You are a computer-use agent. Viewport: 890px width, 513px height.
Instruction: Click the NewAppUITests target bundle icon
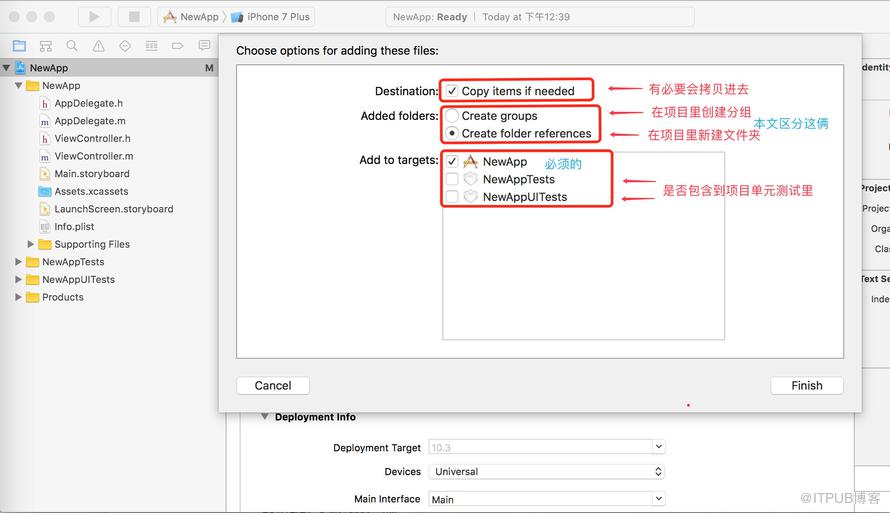[471, 197]
